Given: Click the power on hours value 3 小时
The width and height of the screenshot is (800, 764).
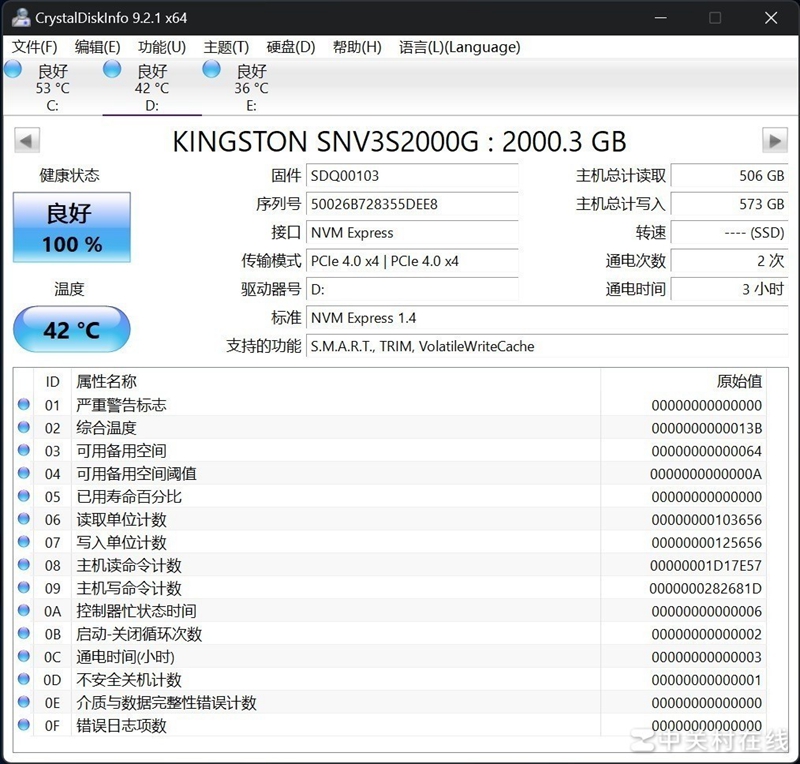Looking at the screenshot, I should (x=729, y=290).
